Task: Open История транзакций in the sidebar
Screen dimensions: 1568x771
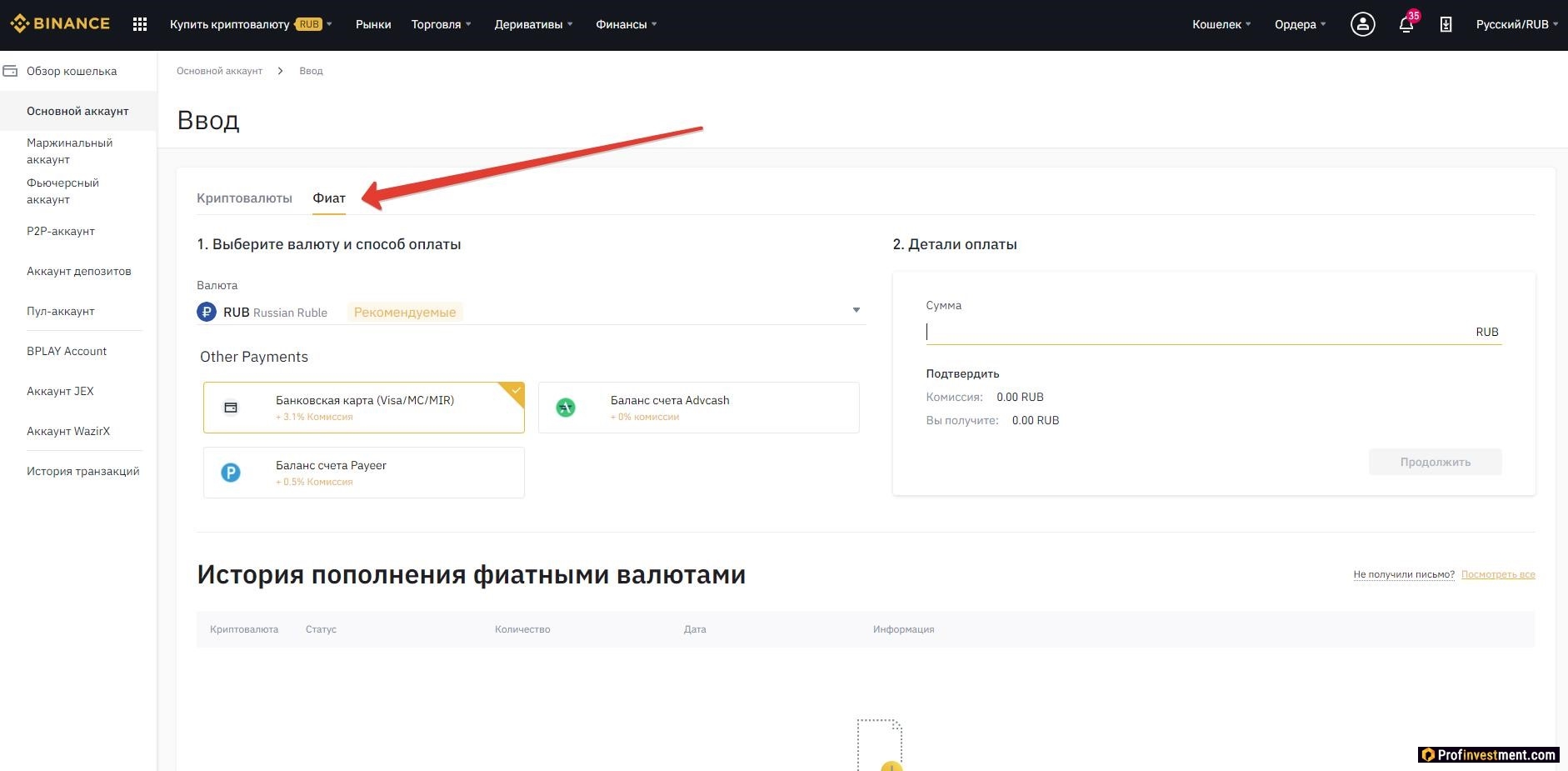Action: coord(83,471)
